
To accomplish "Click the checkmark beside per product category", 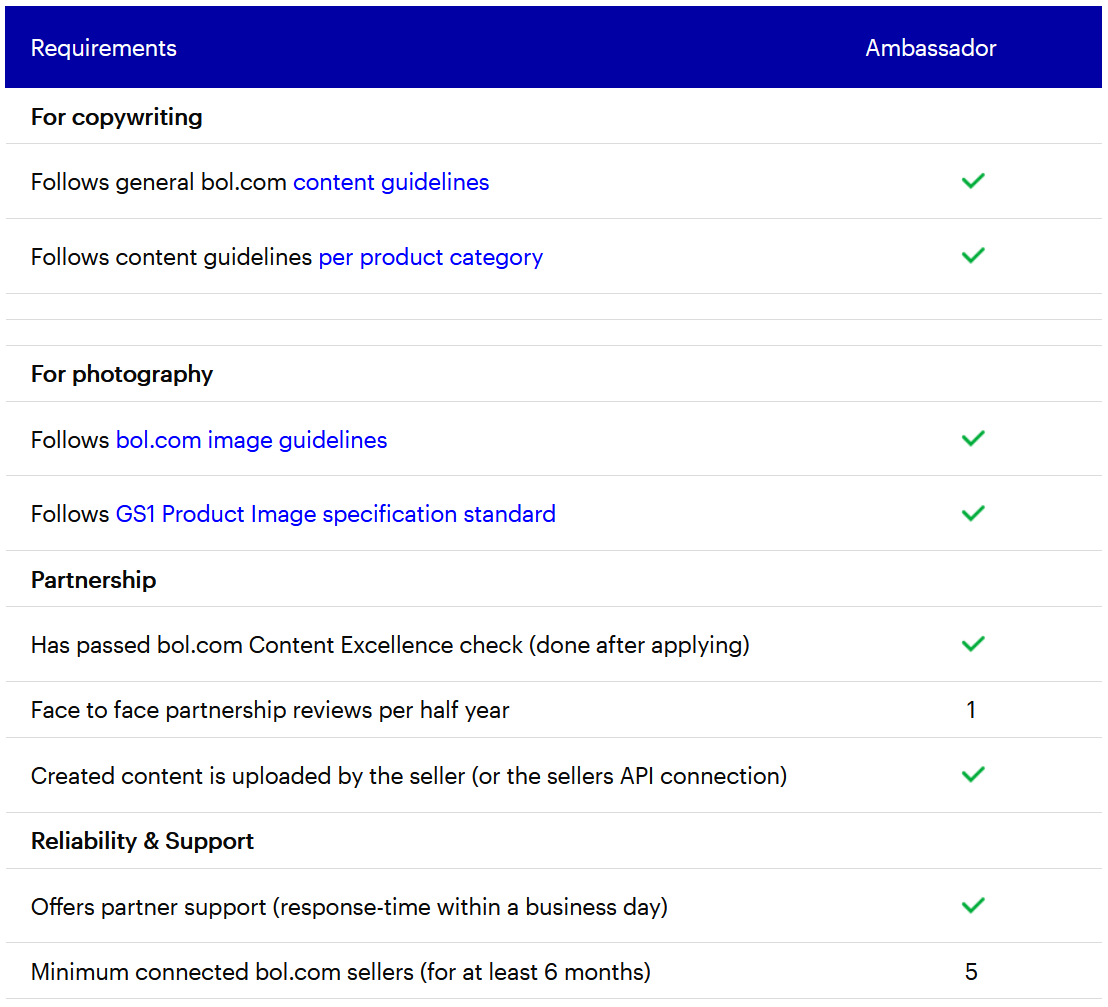I will (972, 256).
